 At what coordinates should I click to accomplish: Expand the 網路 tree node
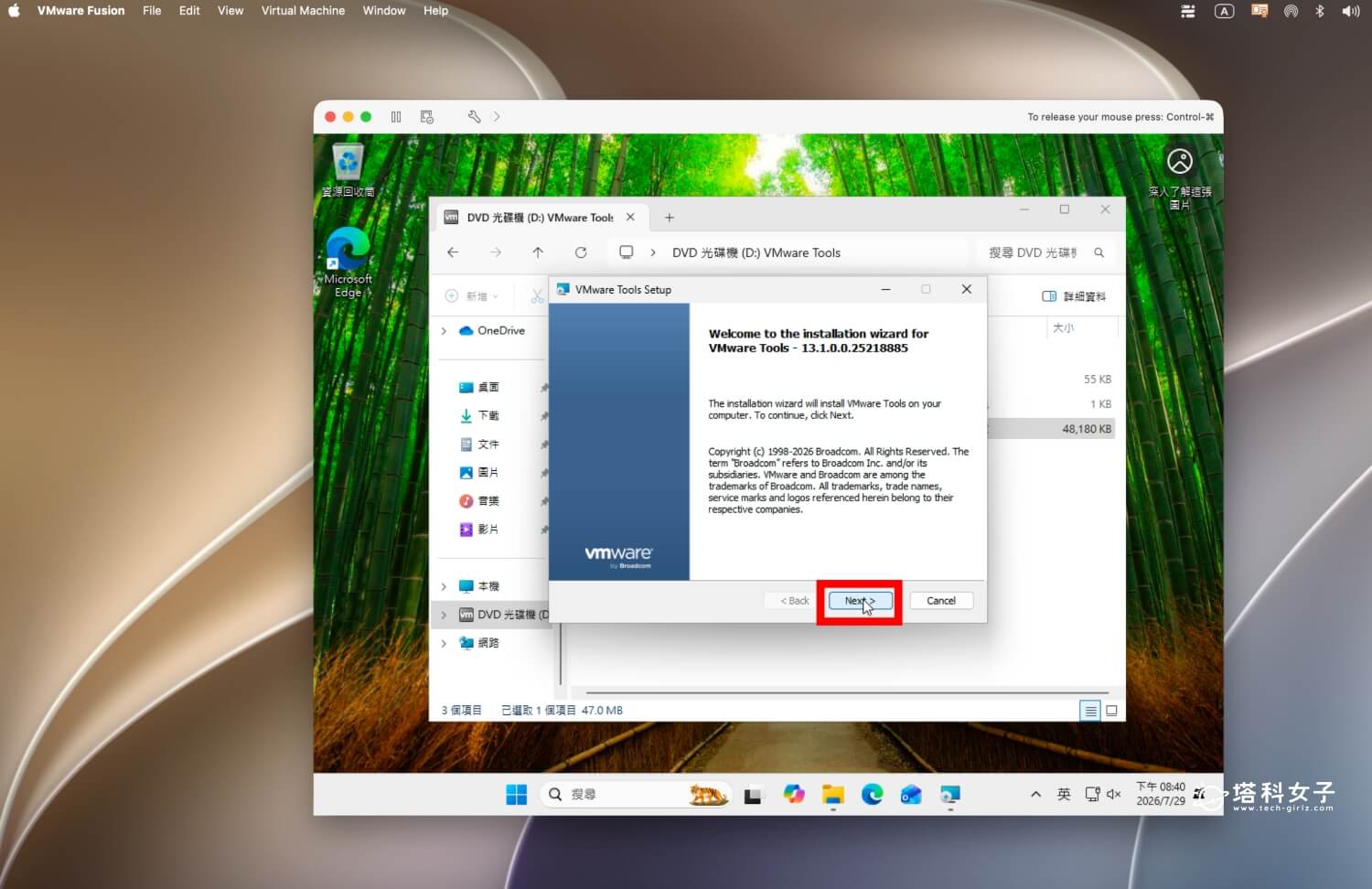pyautogui.click(x=444, y=643)
